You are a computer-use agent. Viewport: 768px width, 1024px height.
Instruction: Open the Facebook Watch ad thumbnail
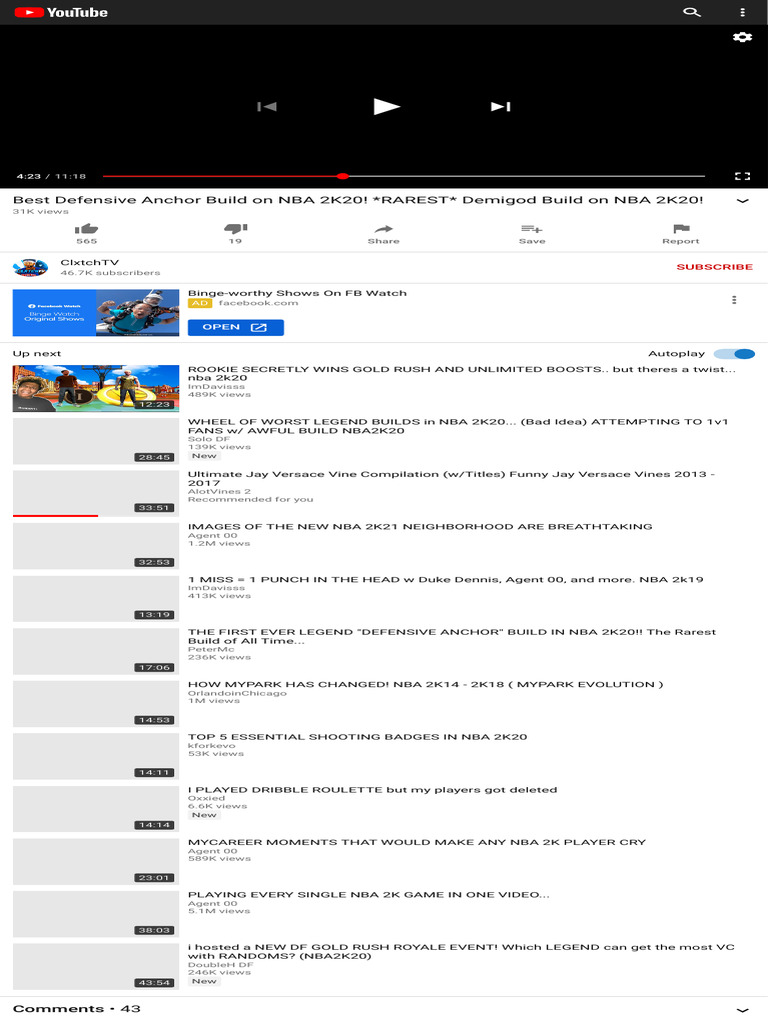(x=96, y=313)
